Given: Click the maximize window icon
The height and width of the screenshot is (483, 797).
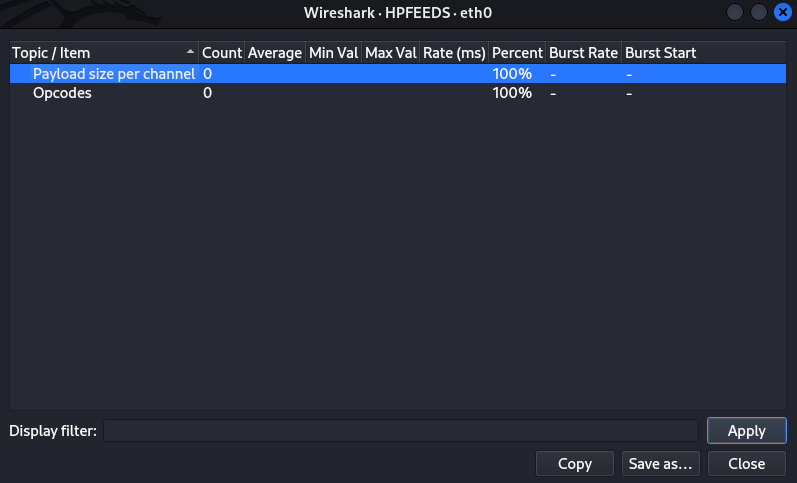Looking at the screenshot, I should (x=758, y=13).
